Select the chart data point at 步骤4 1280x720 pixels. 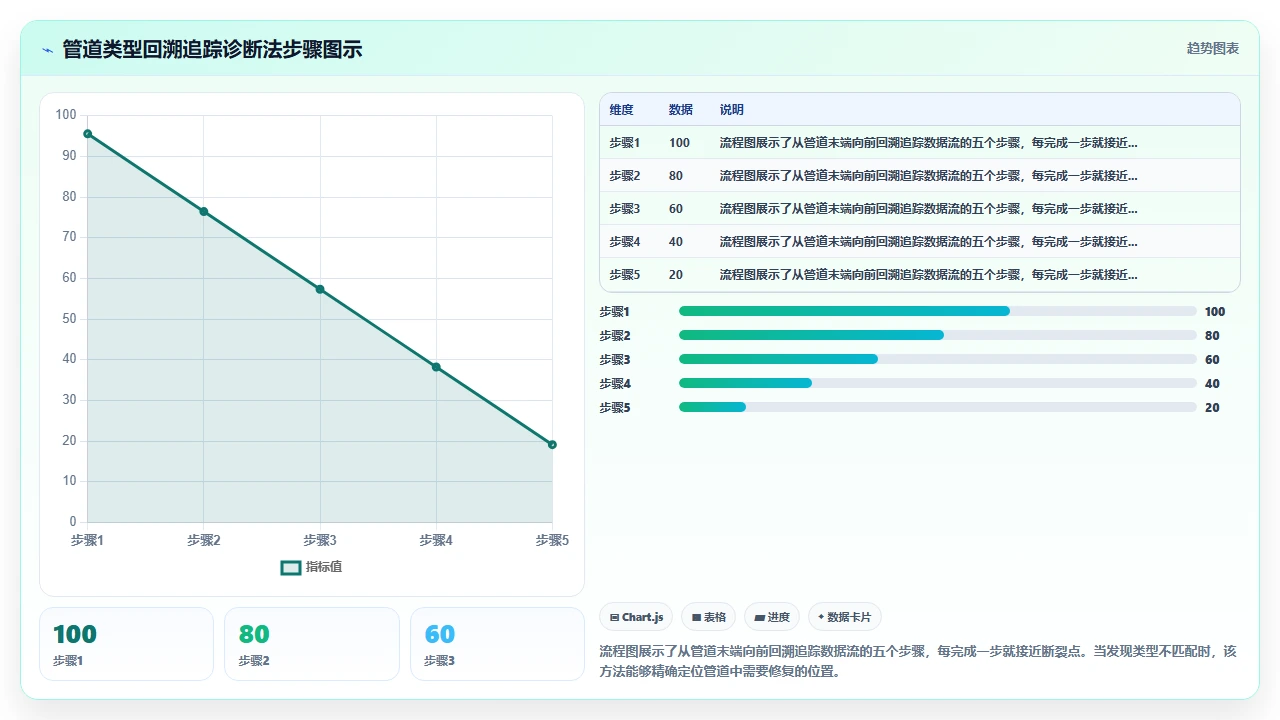coord(436,367)
